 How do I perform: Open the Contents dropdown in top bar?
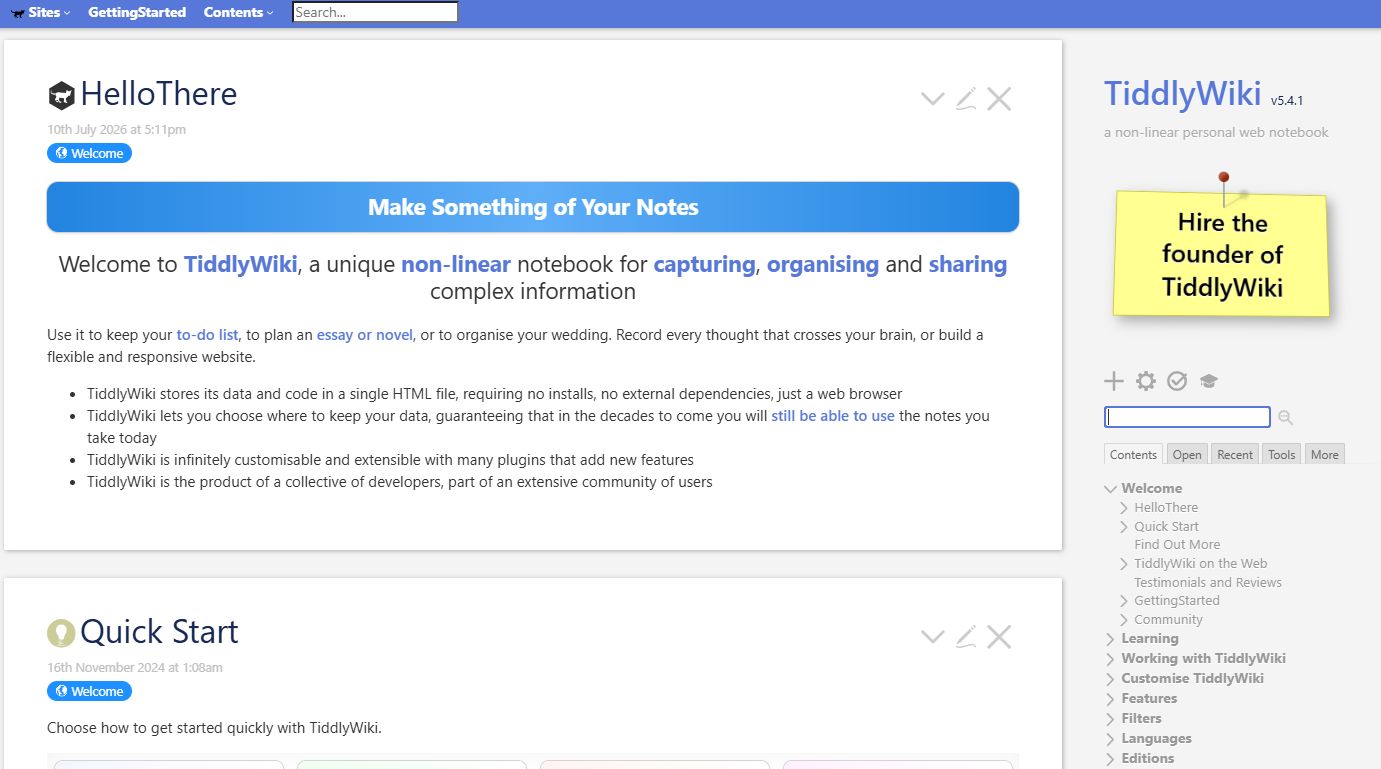(238, 12)
